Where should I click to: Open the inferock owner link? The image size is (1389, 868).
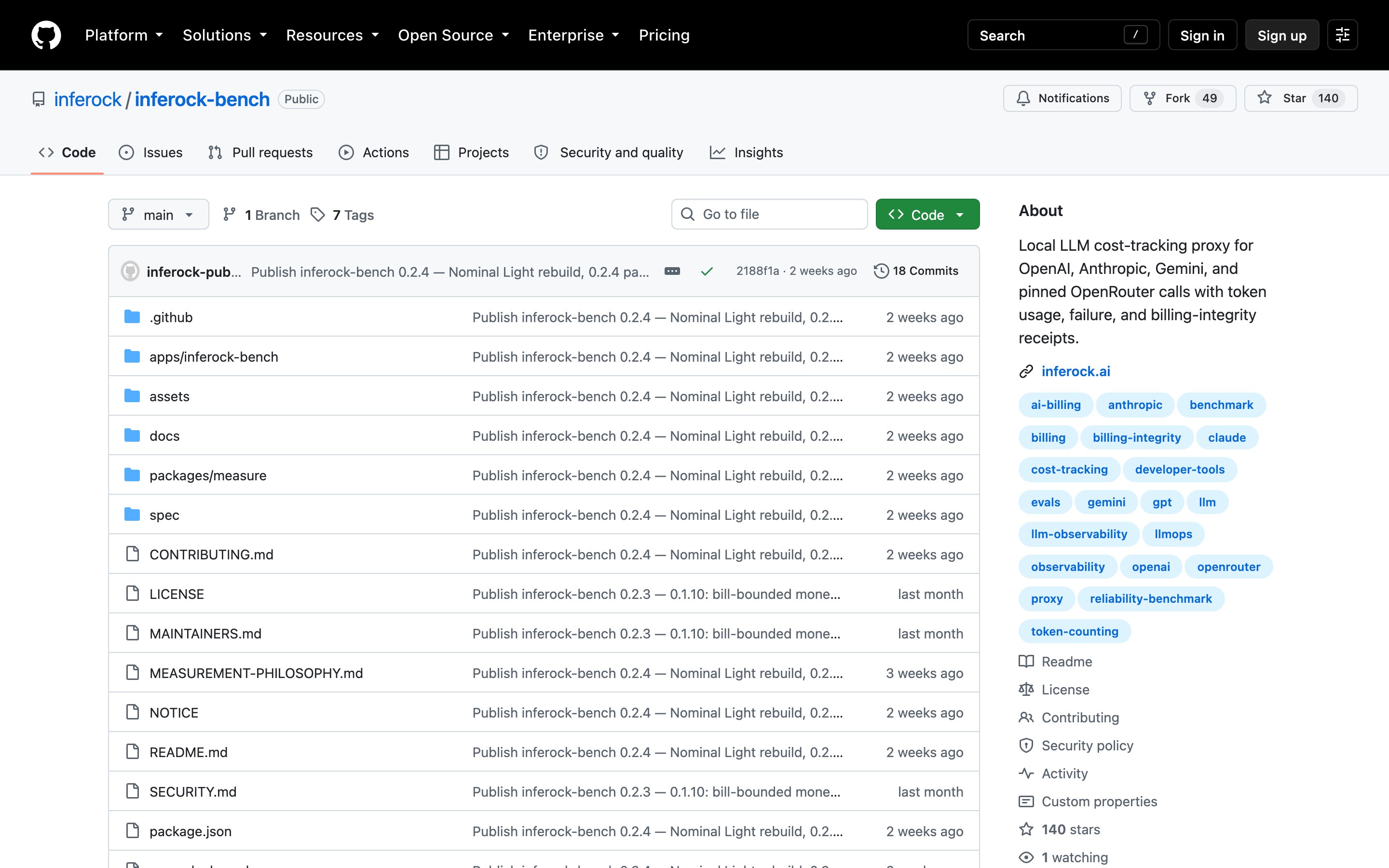88,99
